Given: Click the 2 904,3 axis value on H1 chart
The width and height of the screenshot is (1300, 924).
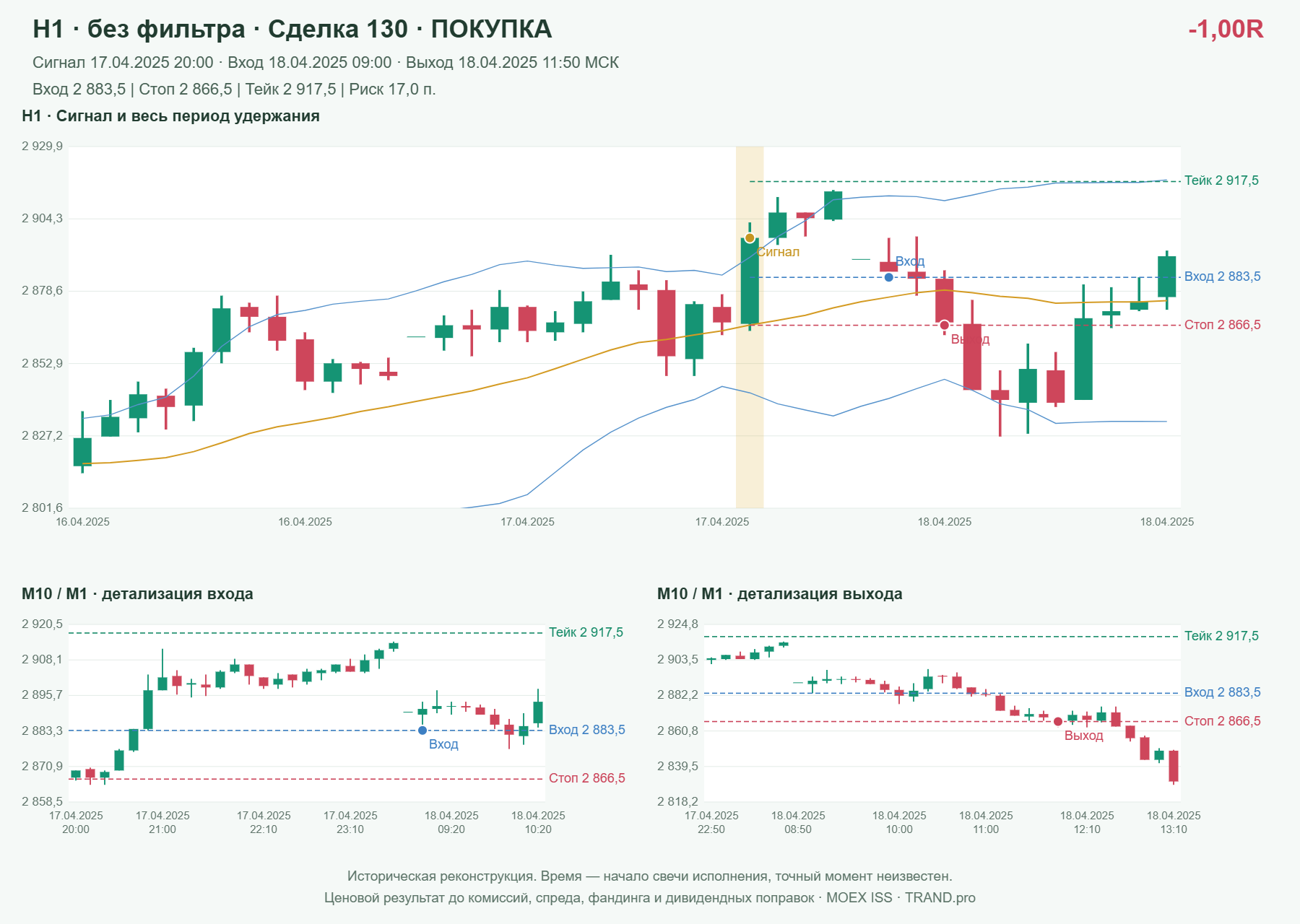Looking at the screenshot, I should pos(42,219).
